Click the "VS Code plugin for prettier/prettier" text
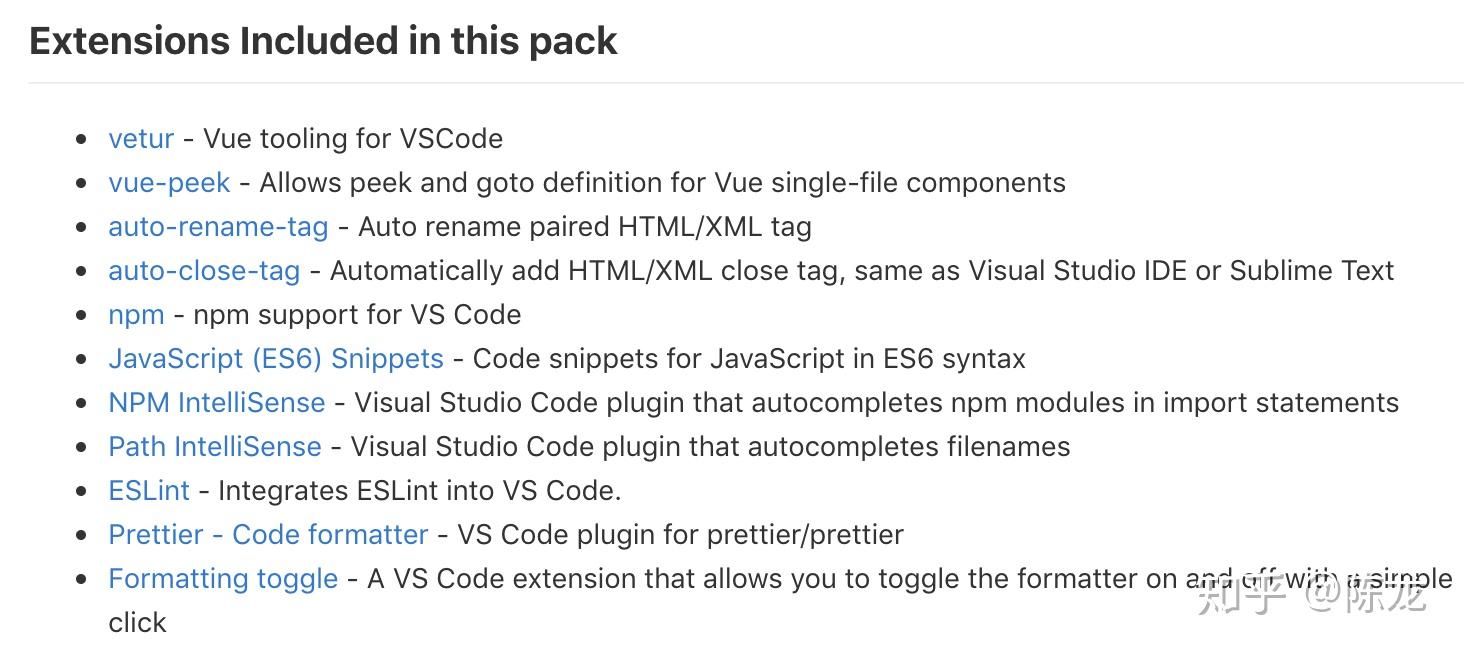Image resolution: width=1464 pixels, height=654 pixels. pos(680,534)
